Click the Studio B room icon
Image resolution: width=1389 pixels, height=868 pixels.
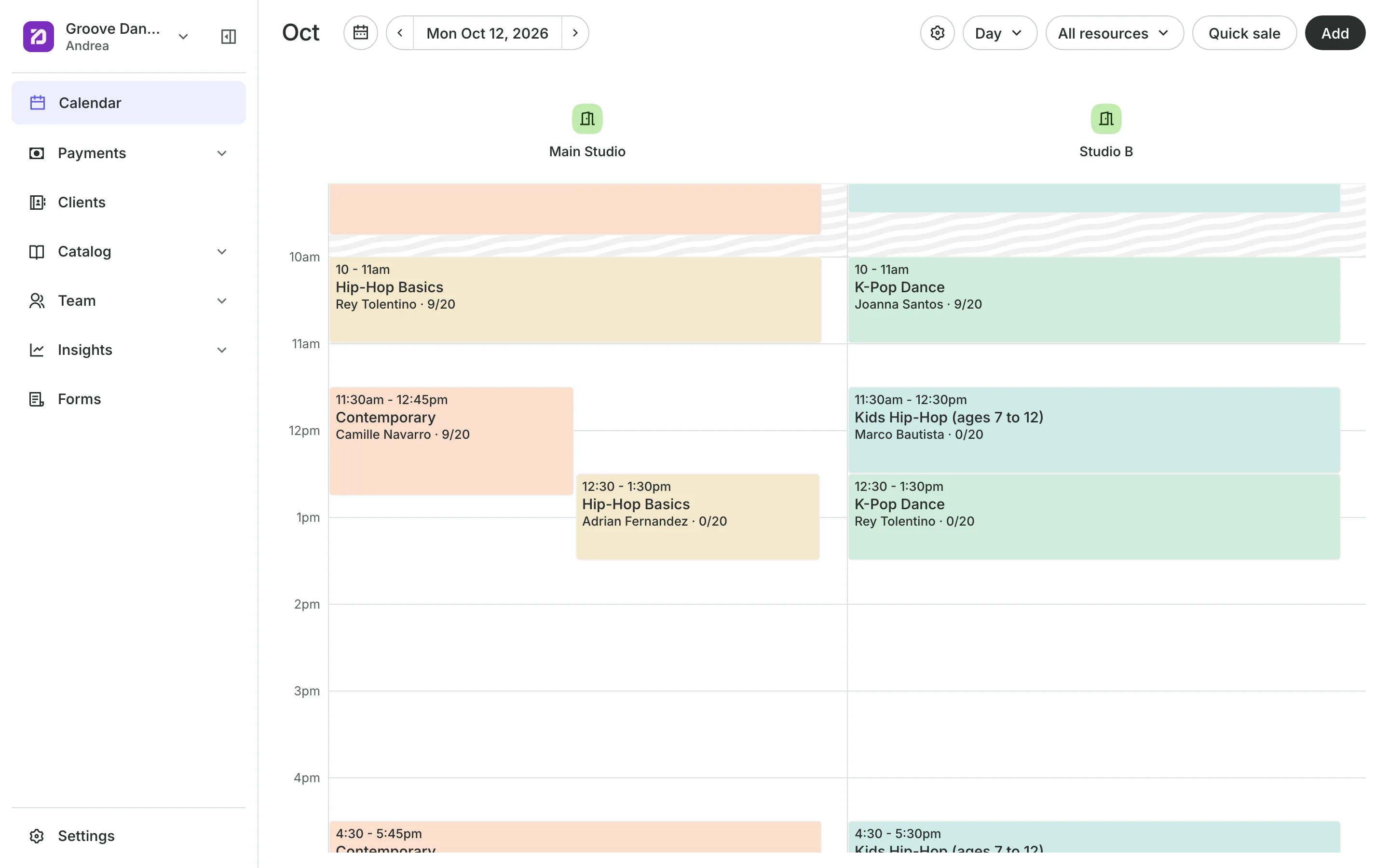pos(1106,119)
